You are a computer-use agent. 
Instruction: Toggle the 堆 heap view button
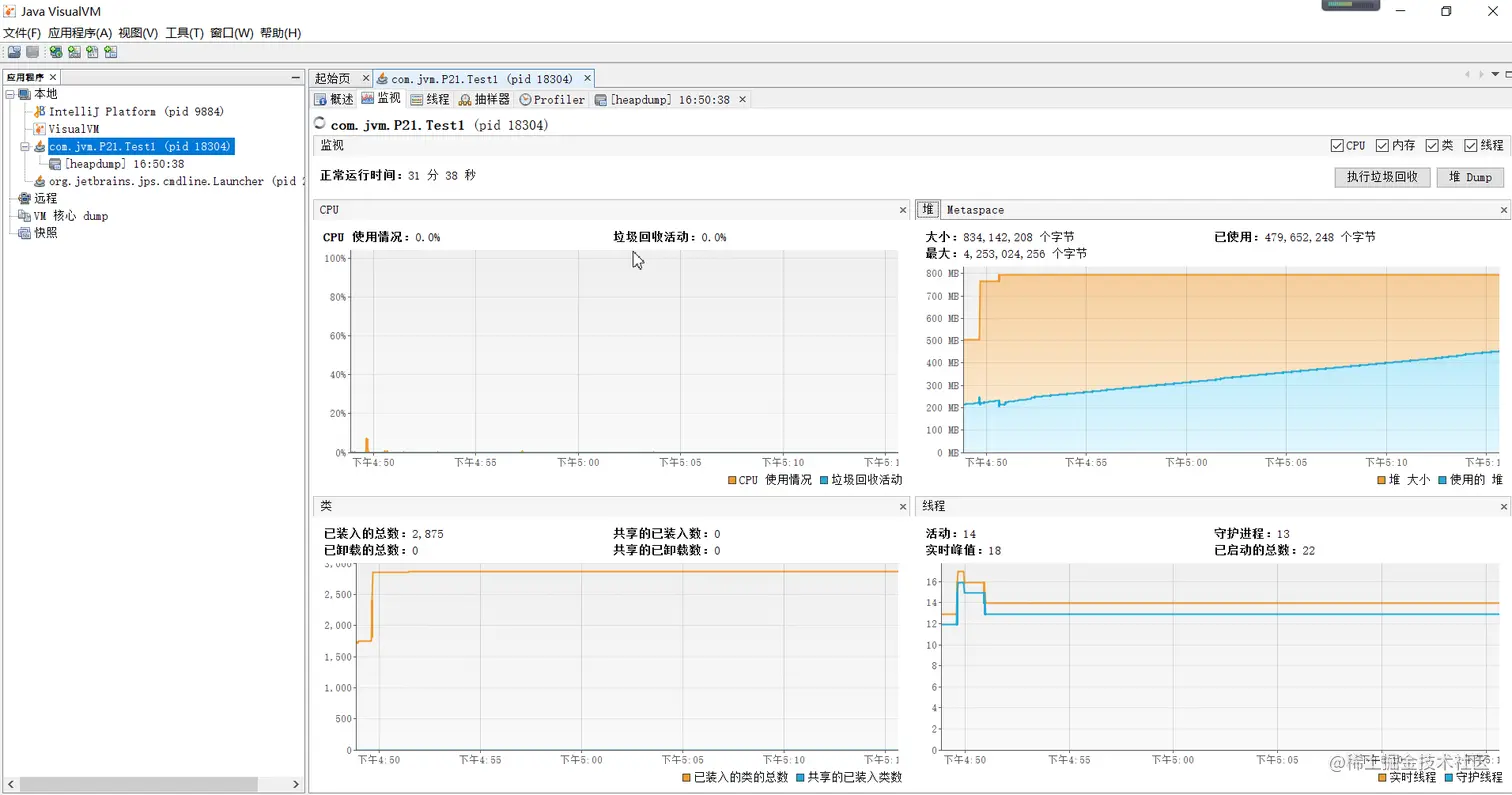[x=928, y=210]
